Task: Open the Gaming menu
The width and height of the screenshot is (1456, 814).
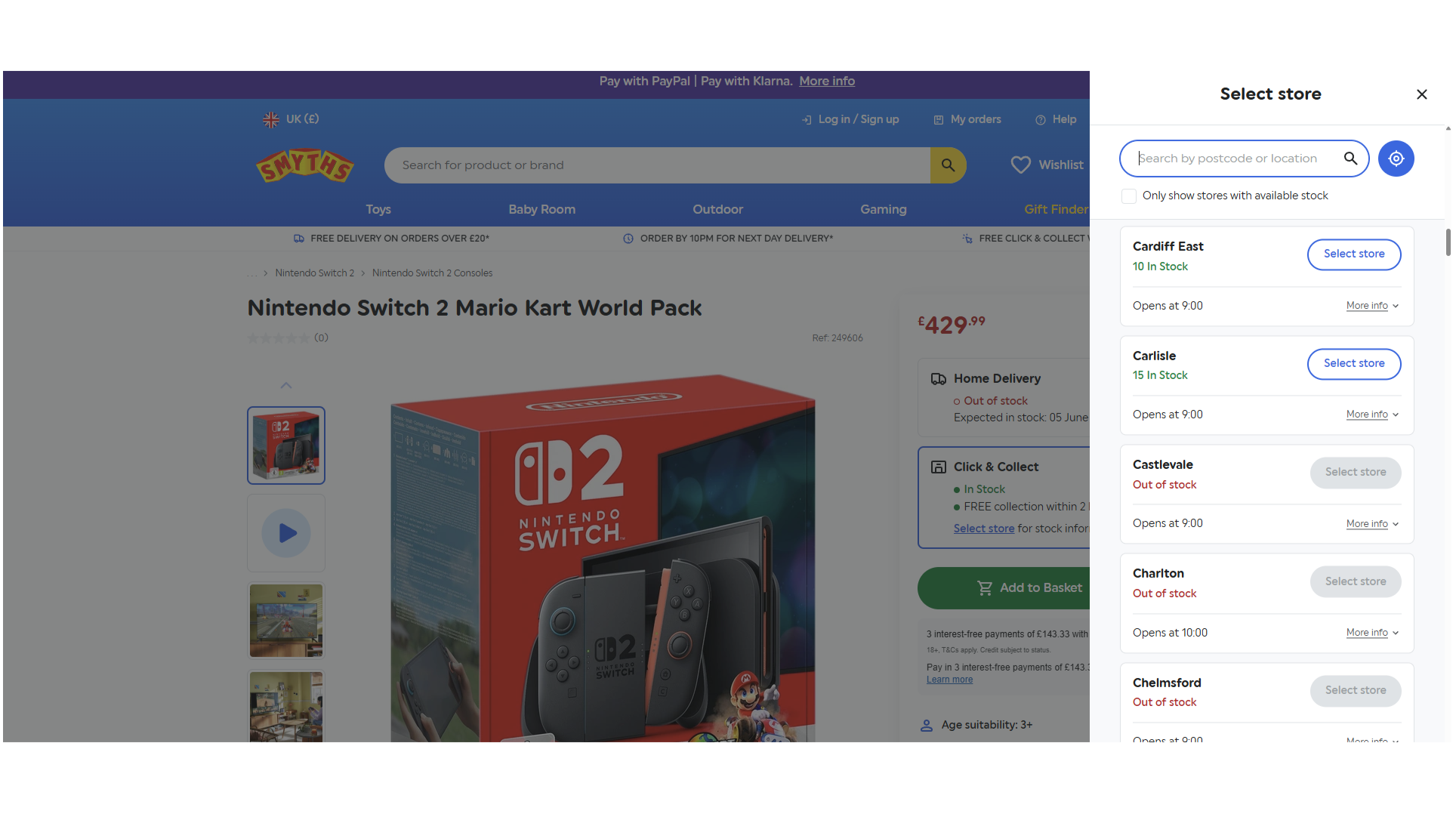Action: 883,209
